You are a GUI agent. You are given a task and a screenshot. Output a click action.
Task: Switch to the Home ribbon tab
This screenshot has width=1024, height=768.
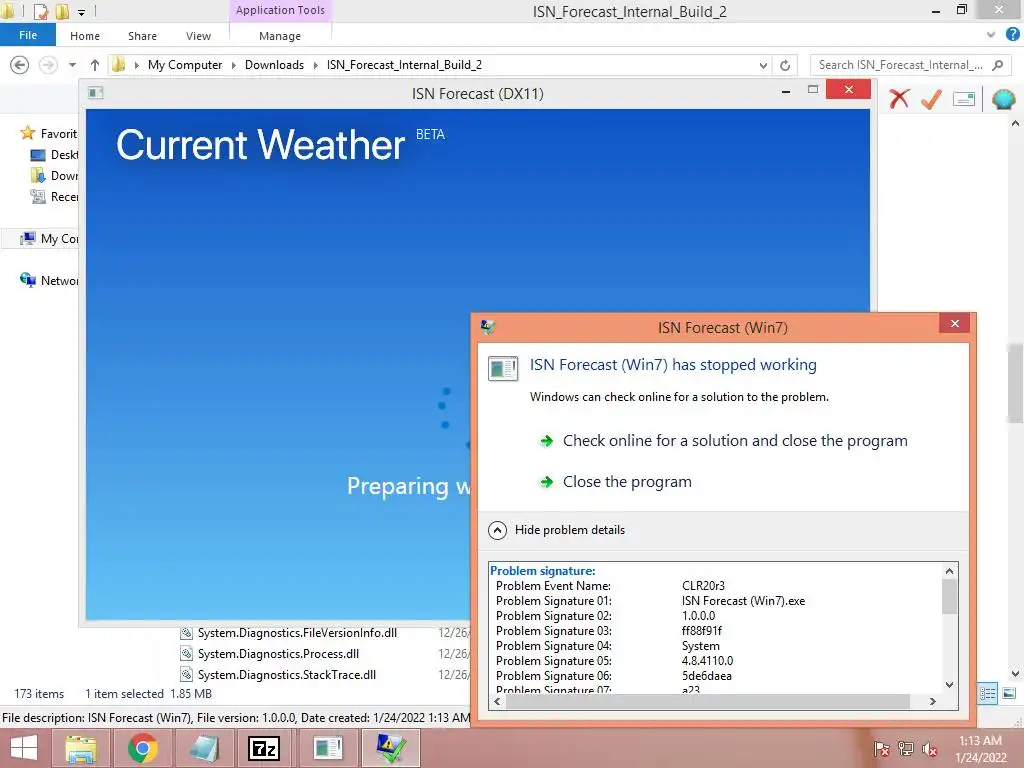point(85,36)
